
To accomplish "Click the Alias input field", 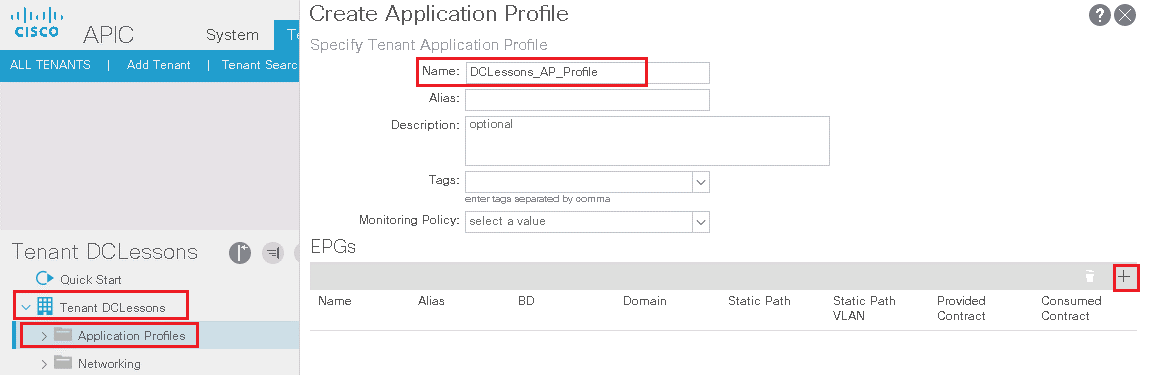I will pos(587,100).
